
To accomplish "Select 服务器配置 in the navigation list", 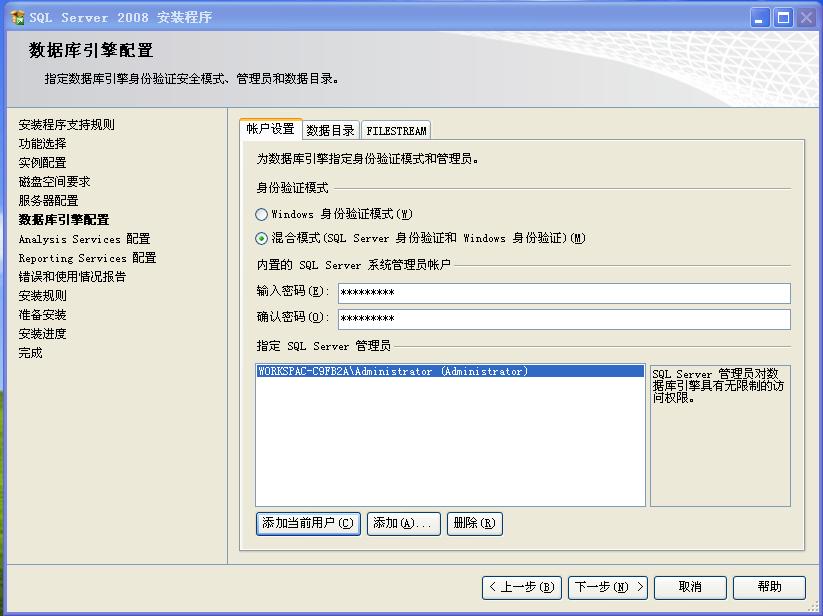I will click(x=46, y=201).
